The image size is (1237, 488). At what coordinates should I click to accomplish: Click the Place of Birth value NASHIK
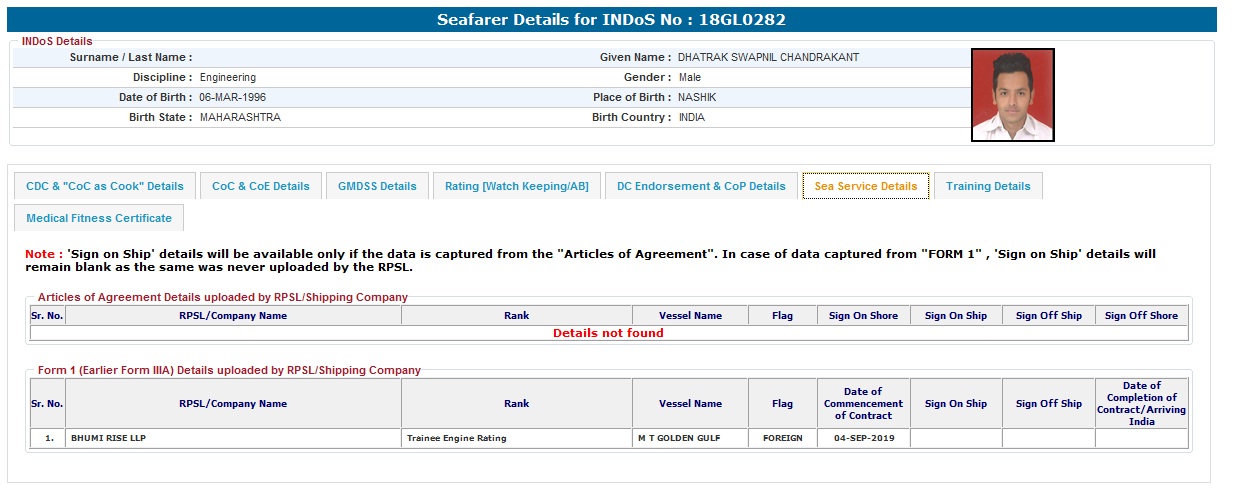pyautogui.click(x=697, y=97)
